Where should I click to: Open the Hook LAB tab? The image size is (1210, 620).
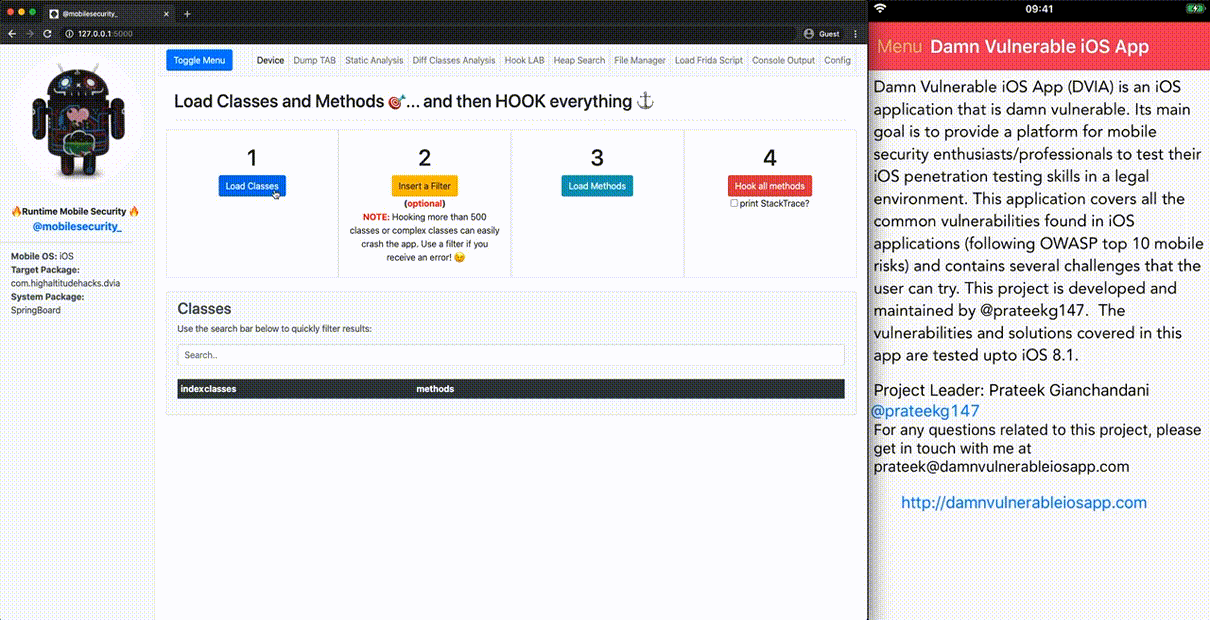tap(524, 60)
